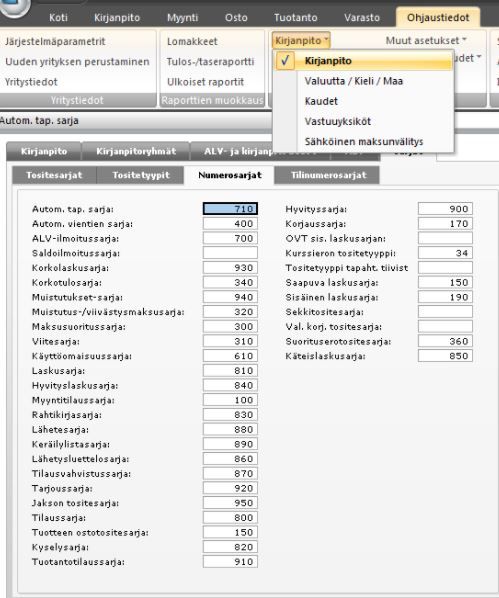Click the Tilaussarja field showing 800
499x598 pixels.
click(230, 517)
